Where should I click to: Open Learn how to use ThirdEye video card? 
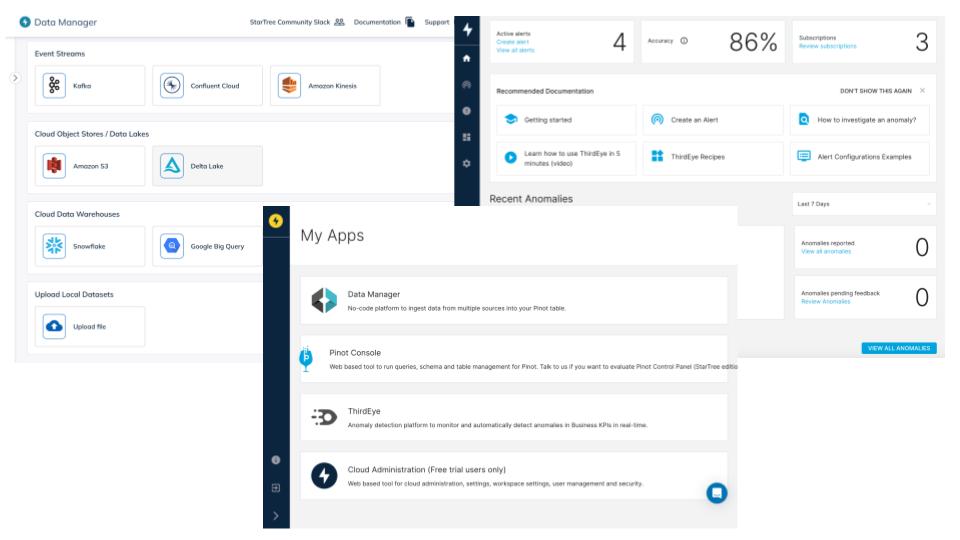[566, 159]
